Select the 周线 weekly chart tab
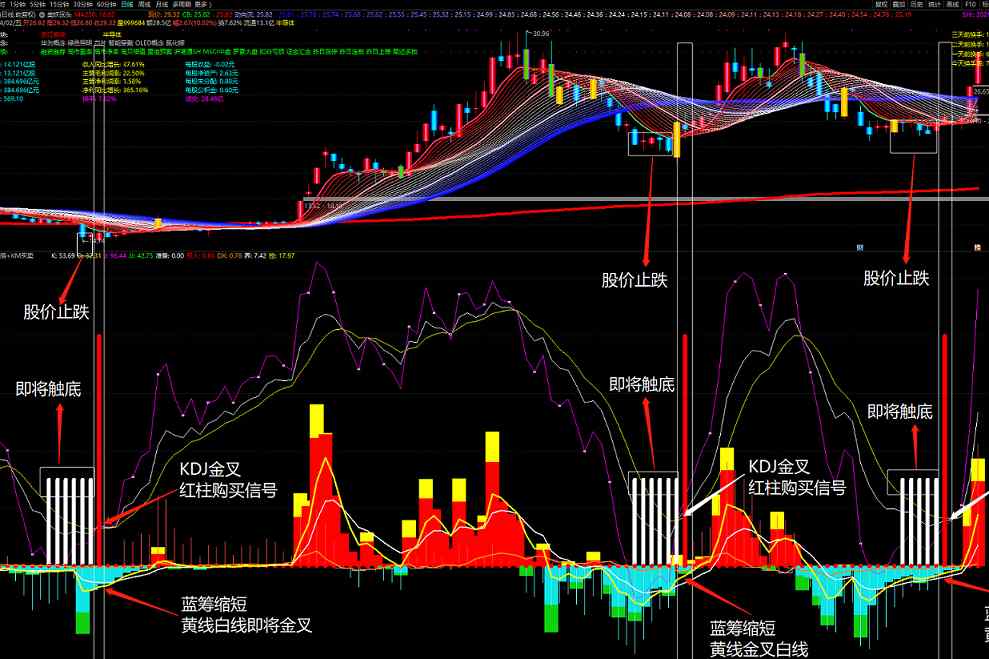Image resolution: width=989 pixels, height=659 pixels. 144,4
